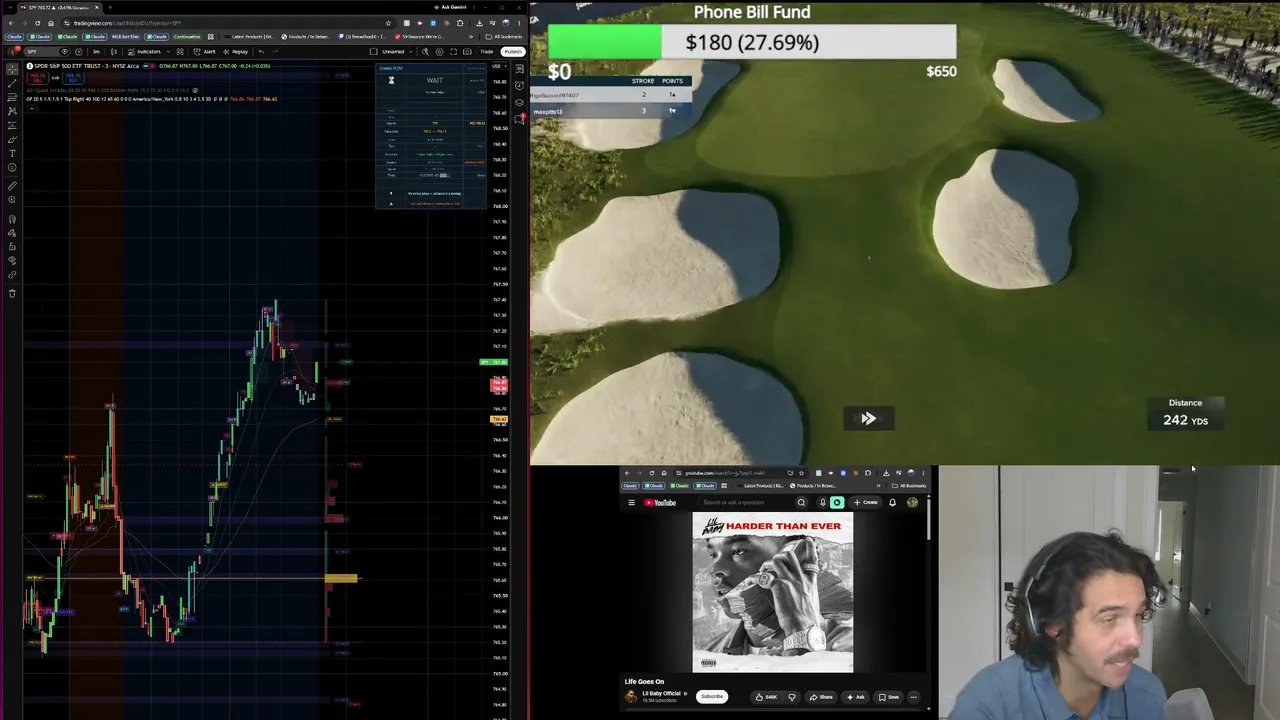Open the MLB Bet Size bookmark
This screenshot has width=1280, height=720.
[125, 37]
